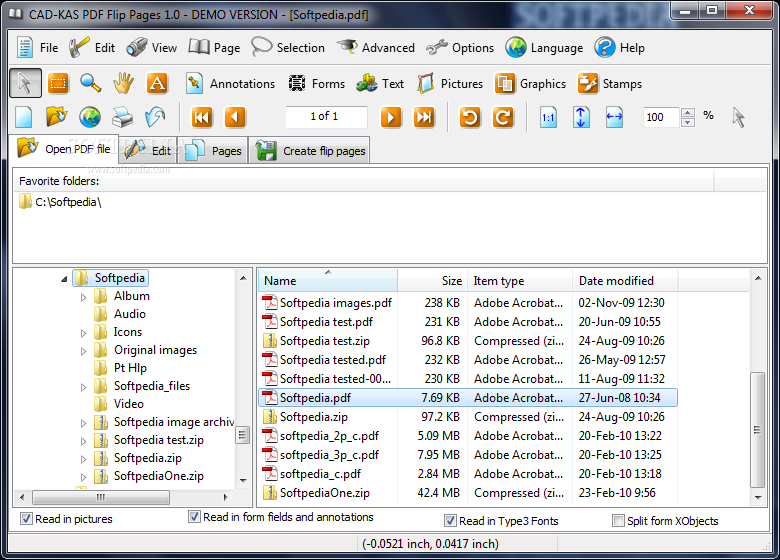Toggle Read in form fields and annotations
The width and height of the screenshot is (780, 560).
195,517
